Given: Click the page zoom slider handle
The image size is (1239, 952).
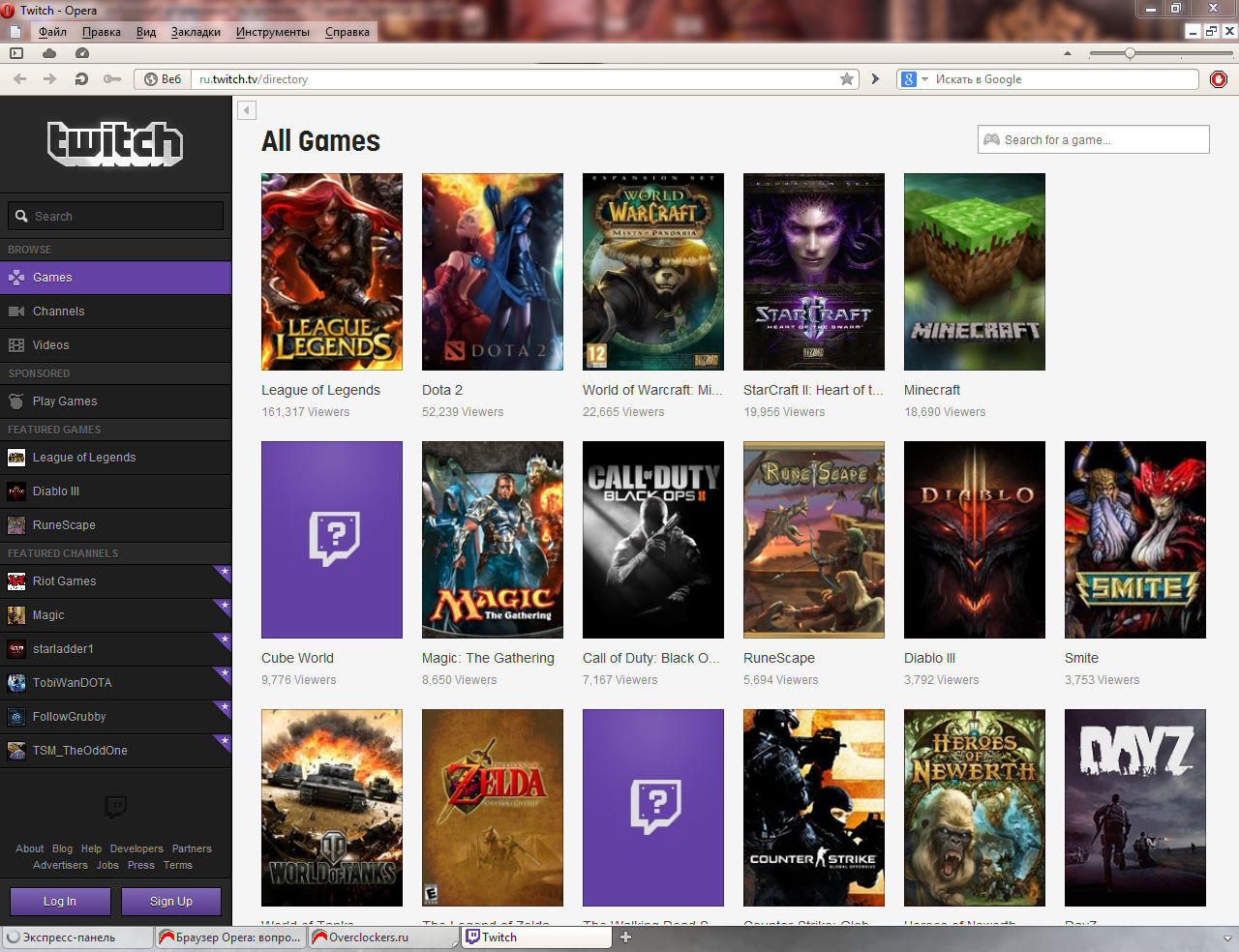Looking at the screenshot, I should (x=1130, y=54).
